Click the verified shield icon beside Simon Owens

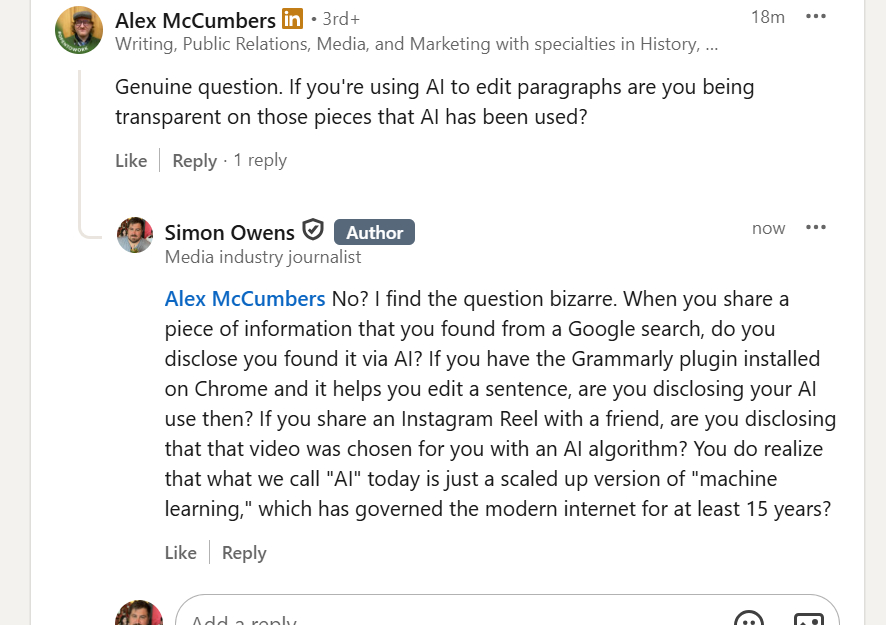313,232
